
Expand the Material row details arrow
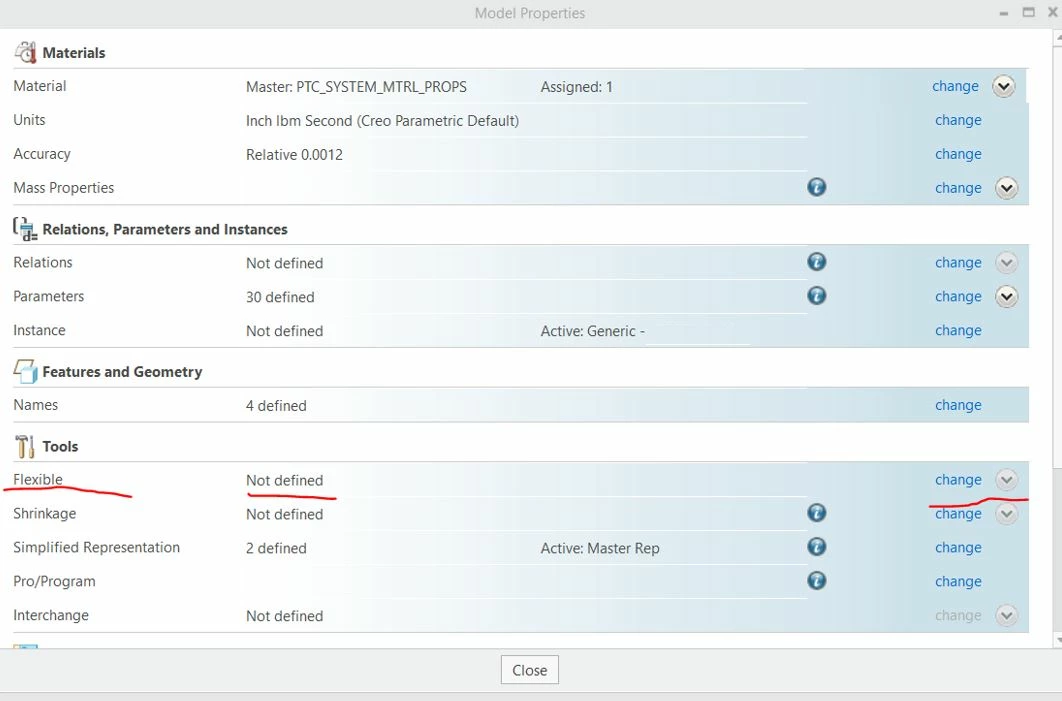[1004, 86]
